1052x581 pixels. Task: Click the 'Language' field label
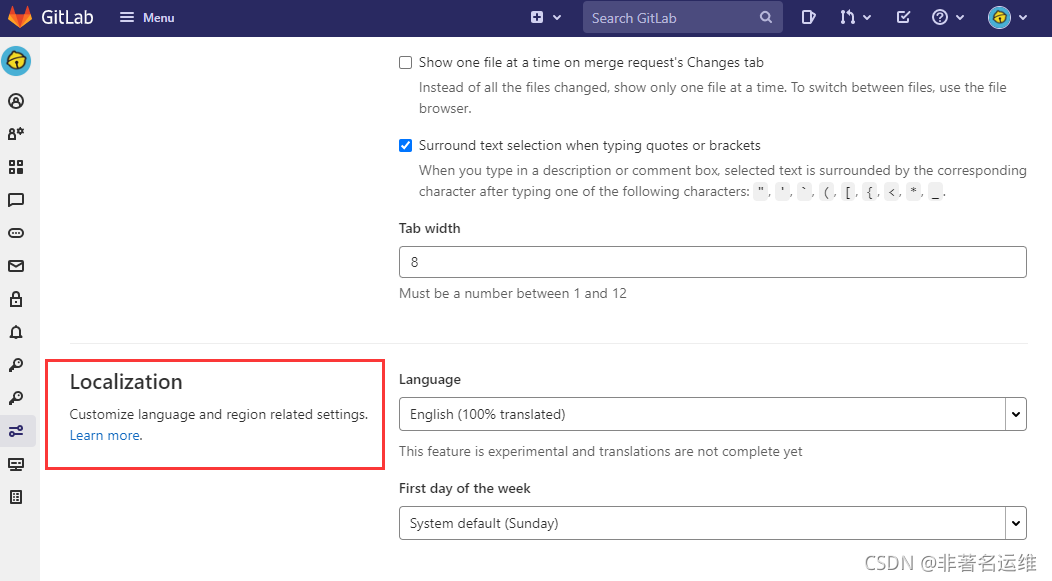429,379
